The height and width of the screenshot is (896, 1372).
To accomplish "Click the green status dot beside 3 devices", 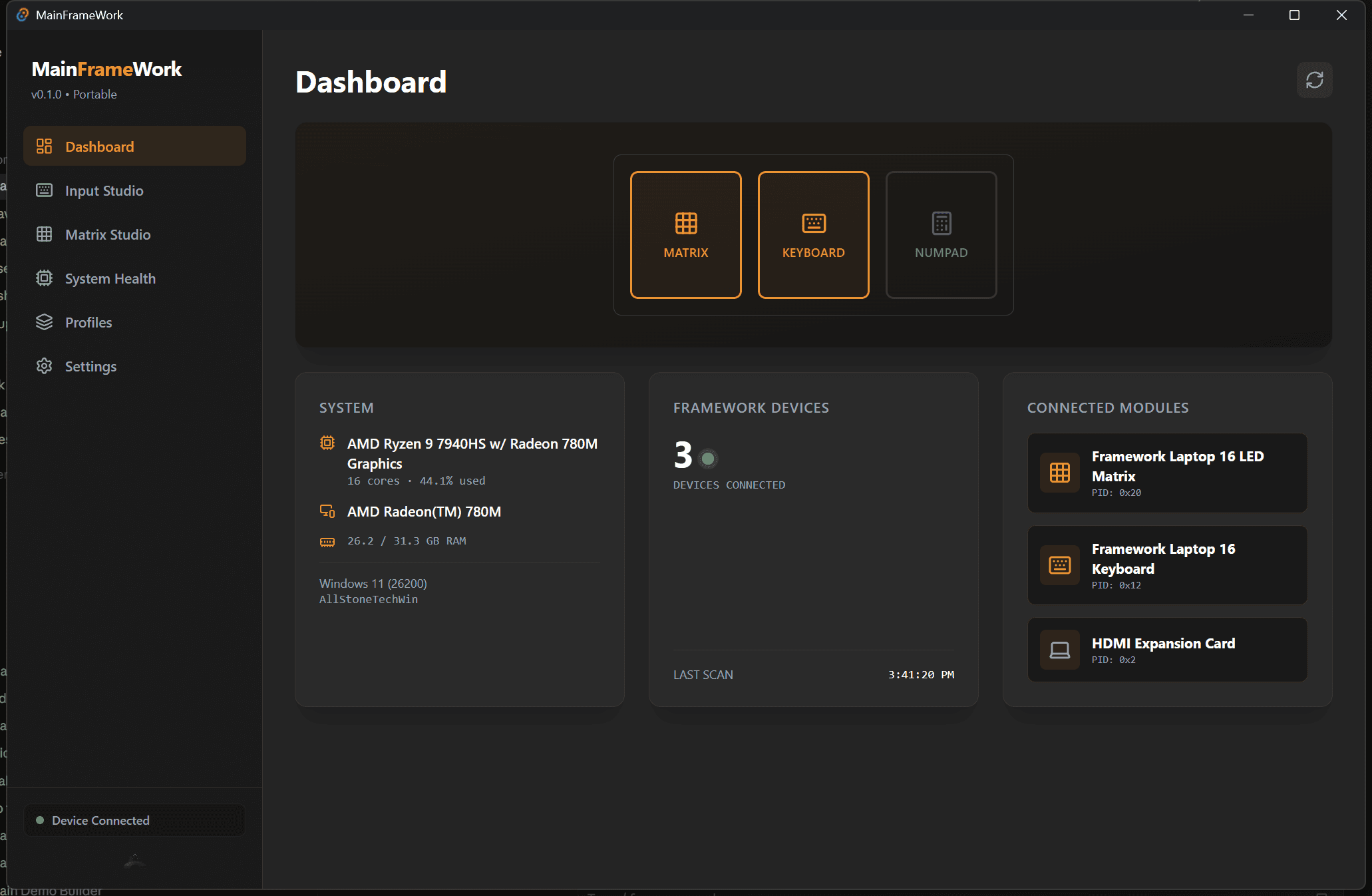I will click(x=708, y=459).
